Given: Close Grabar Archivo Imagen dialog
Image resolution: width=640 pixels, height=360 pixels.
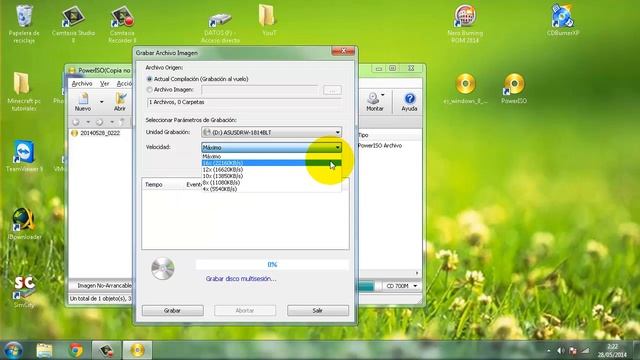Looking at the screenshot, I should click(343, 51).
